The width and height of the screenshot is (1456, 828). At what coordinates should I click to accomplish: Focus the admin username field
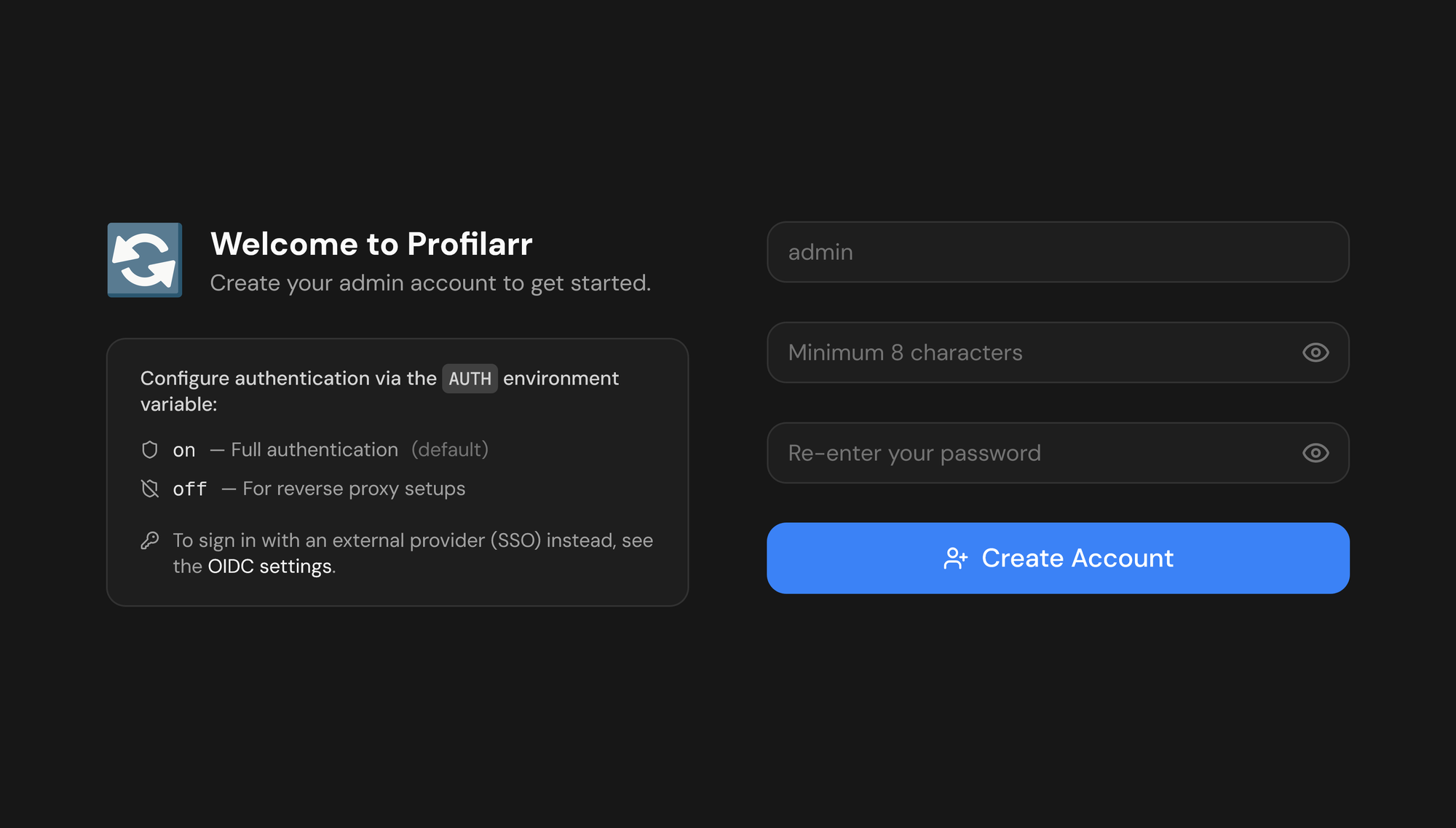pyautogui.click(x=1058, y=252)
